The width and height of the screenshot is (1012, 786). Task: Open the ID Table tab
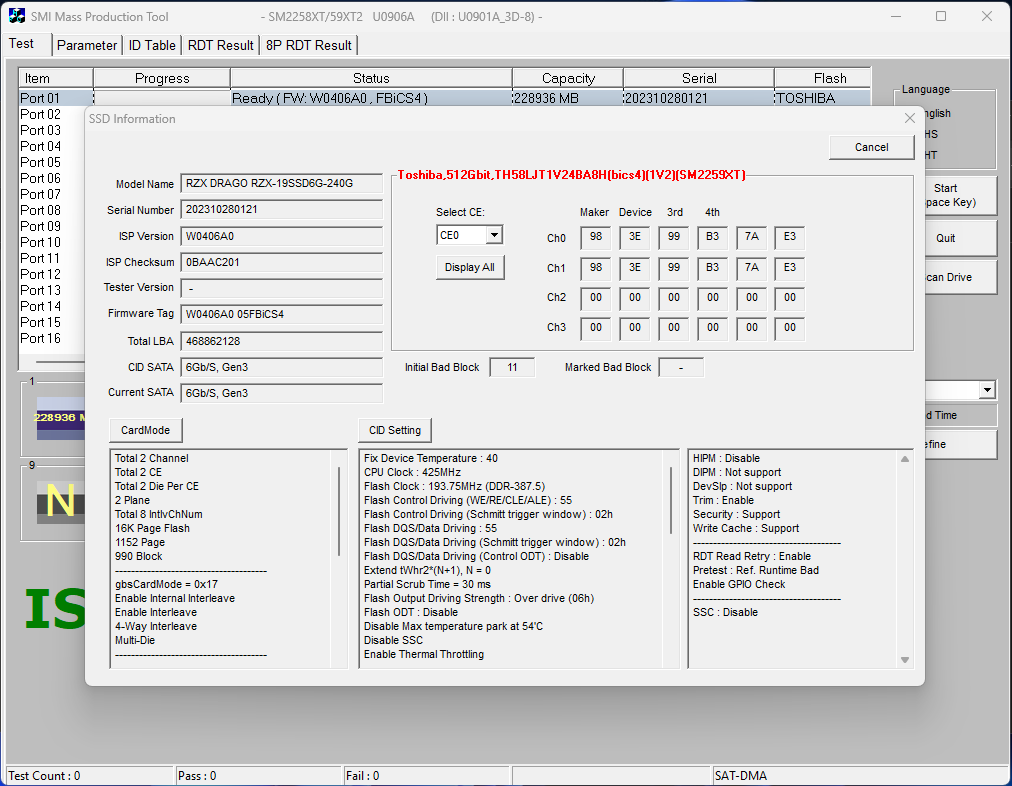[152, 45]
